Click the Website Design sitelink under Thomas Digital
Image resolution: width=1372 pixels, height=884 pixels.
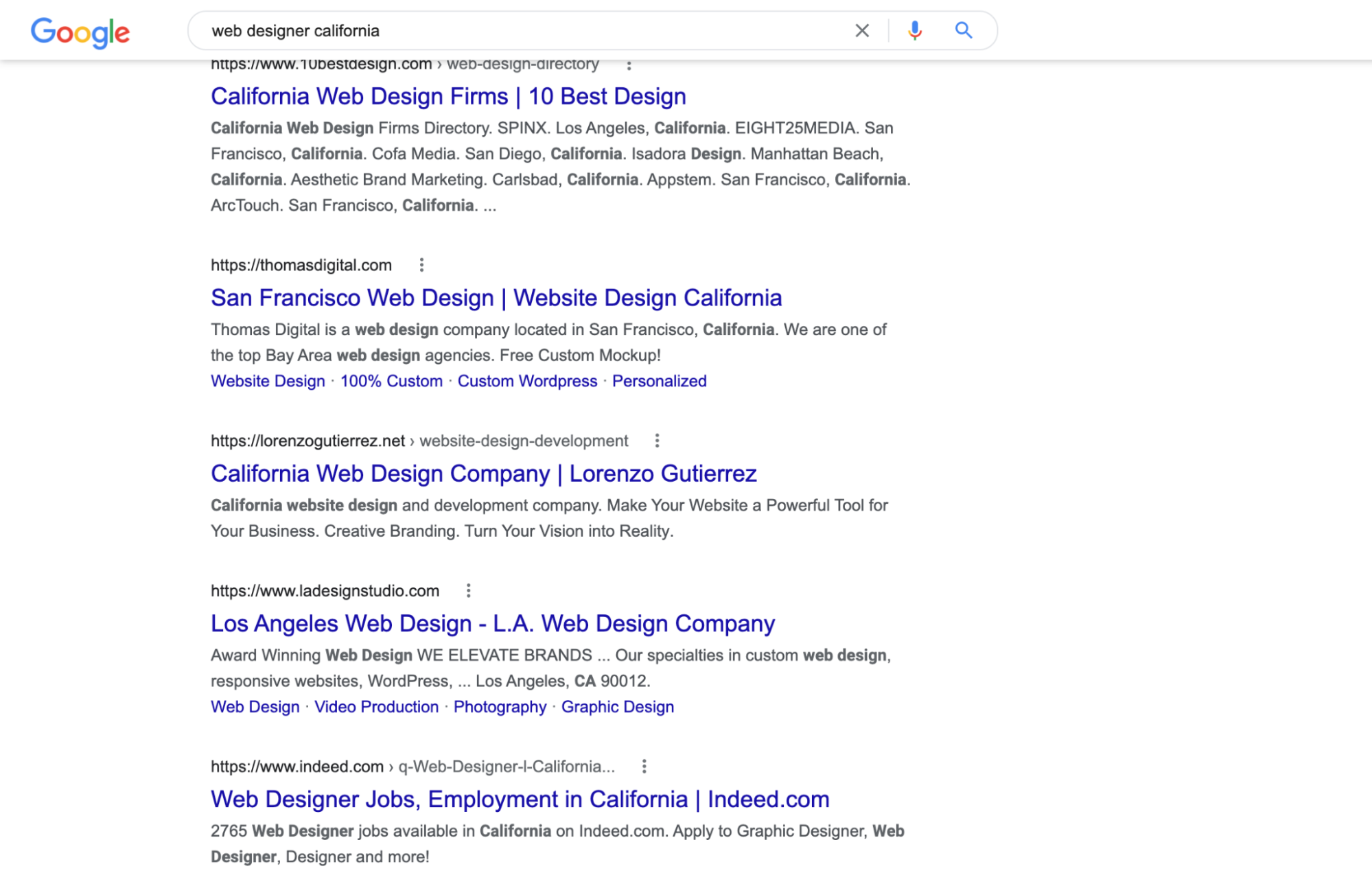tap(267, 381)
